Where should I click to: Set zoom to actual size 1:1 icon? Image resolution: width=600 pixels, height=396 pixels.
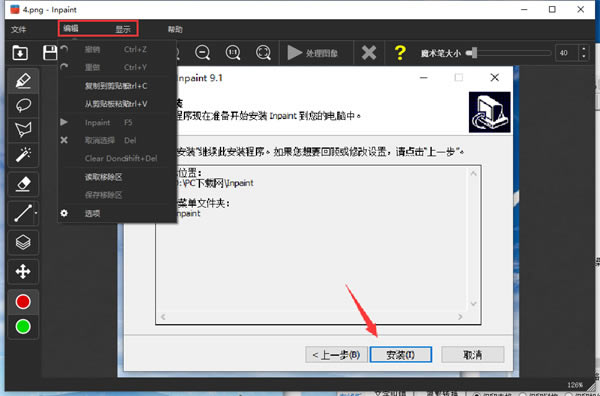[233, 52]
